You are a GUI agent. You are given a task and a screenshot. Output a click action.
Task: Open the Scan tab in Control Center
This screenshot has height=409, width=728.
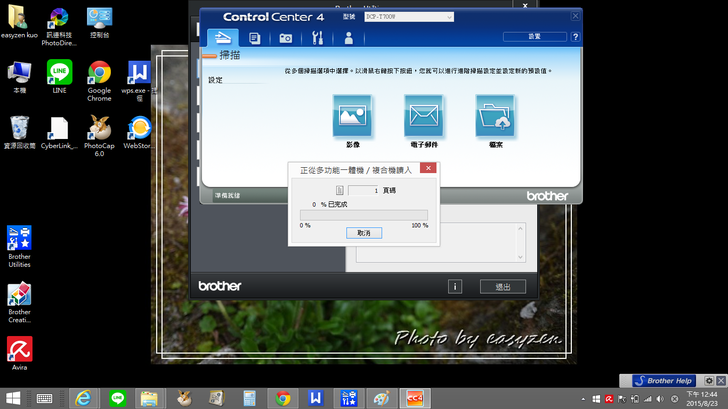click(x=223, y=38)
